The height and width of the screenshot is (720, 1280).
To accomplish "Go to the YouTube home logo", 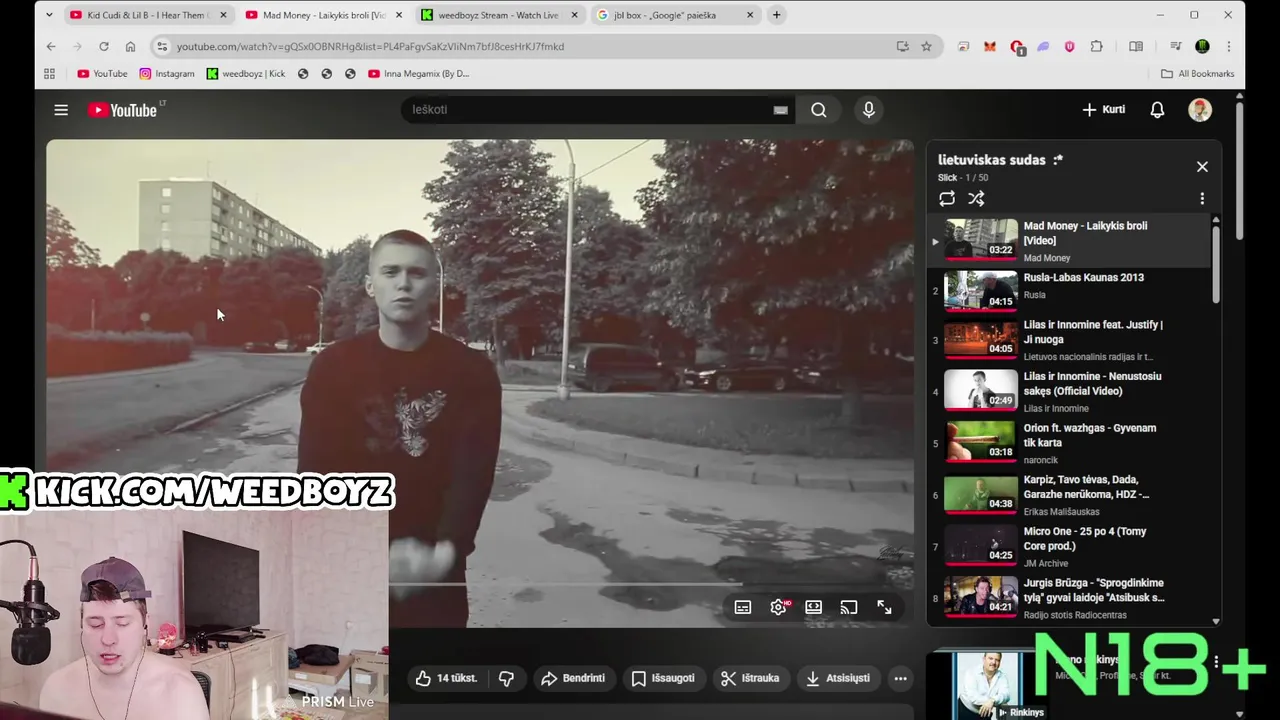I will pyautogui.click(x=125, y=110).
